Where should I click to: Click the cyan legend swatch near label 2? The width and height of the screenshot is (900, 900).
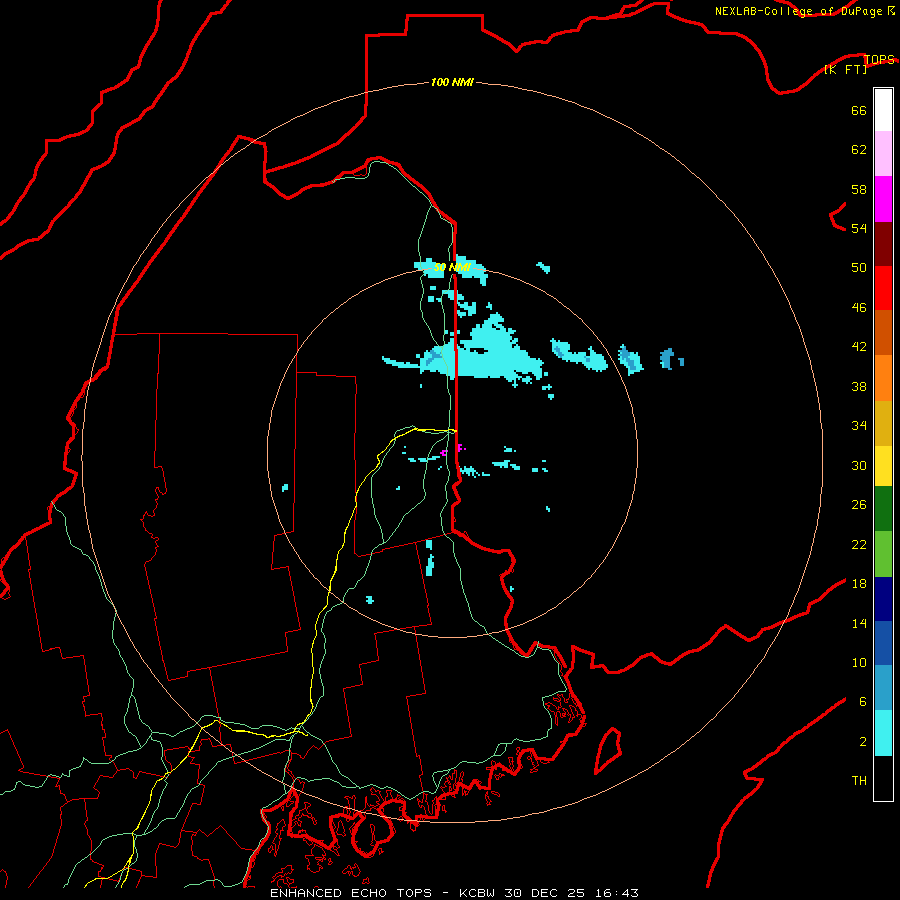(x=883, y=733)
